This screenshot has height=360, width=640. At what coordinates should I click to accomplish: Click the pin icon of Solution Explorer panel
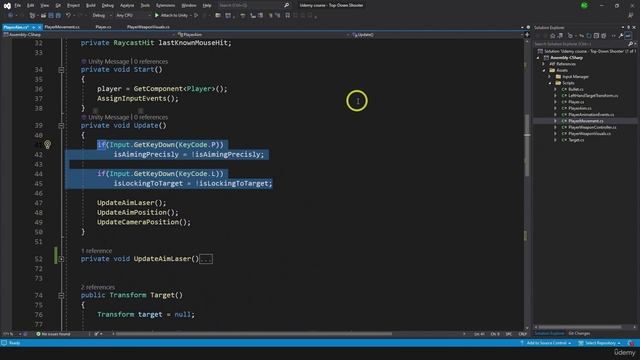(629, 27)
